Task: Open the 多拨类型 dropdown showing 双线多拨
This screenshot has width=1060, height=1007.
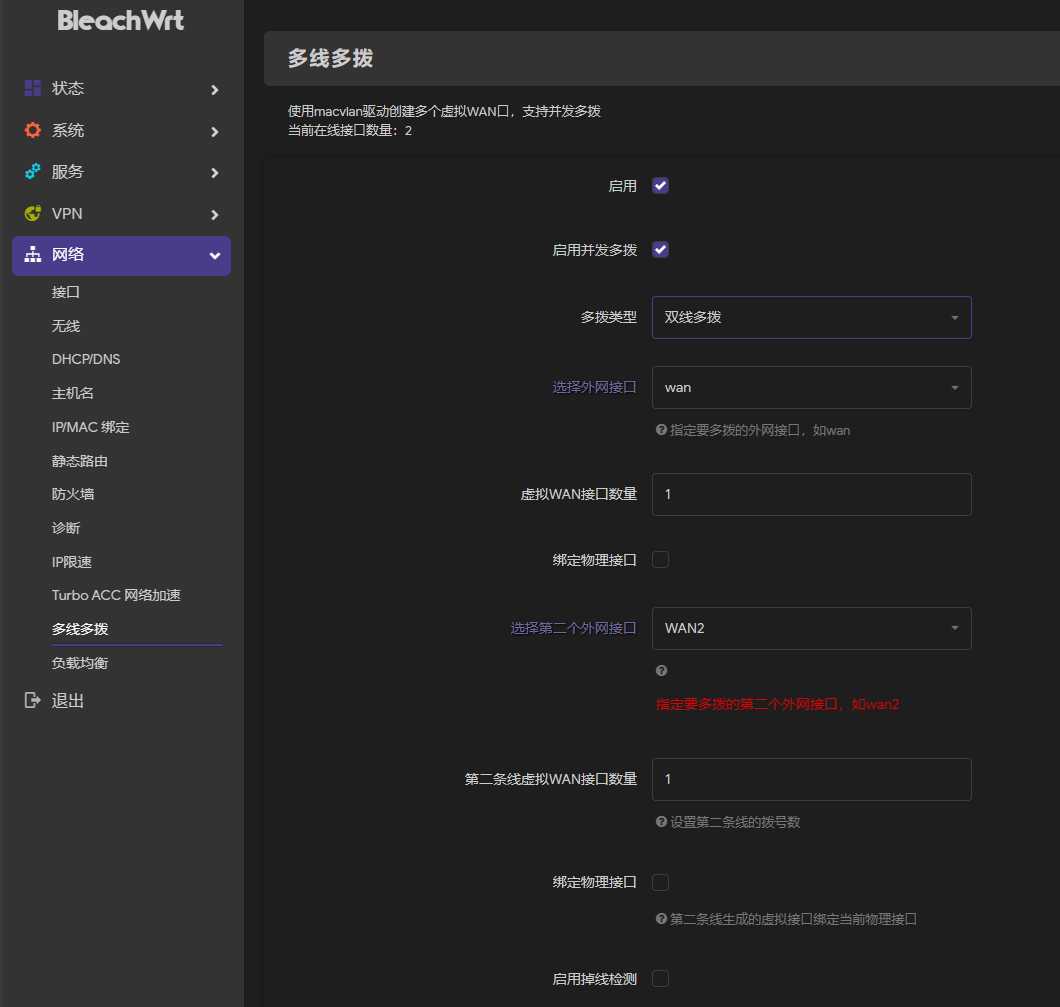Action: [811, 317]
